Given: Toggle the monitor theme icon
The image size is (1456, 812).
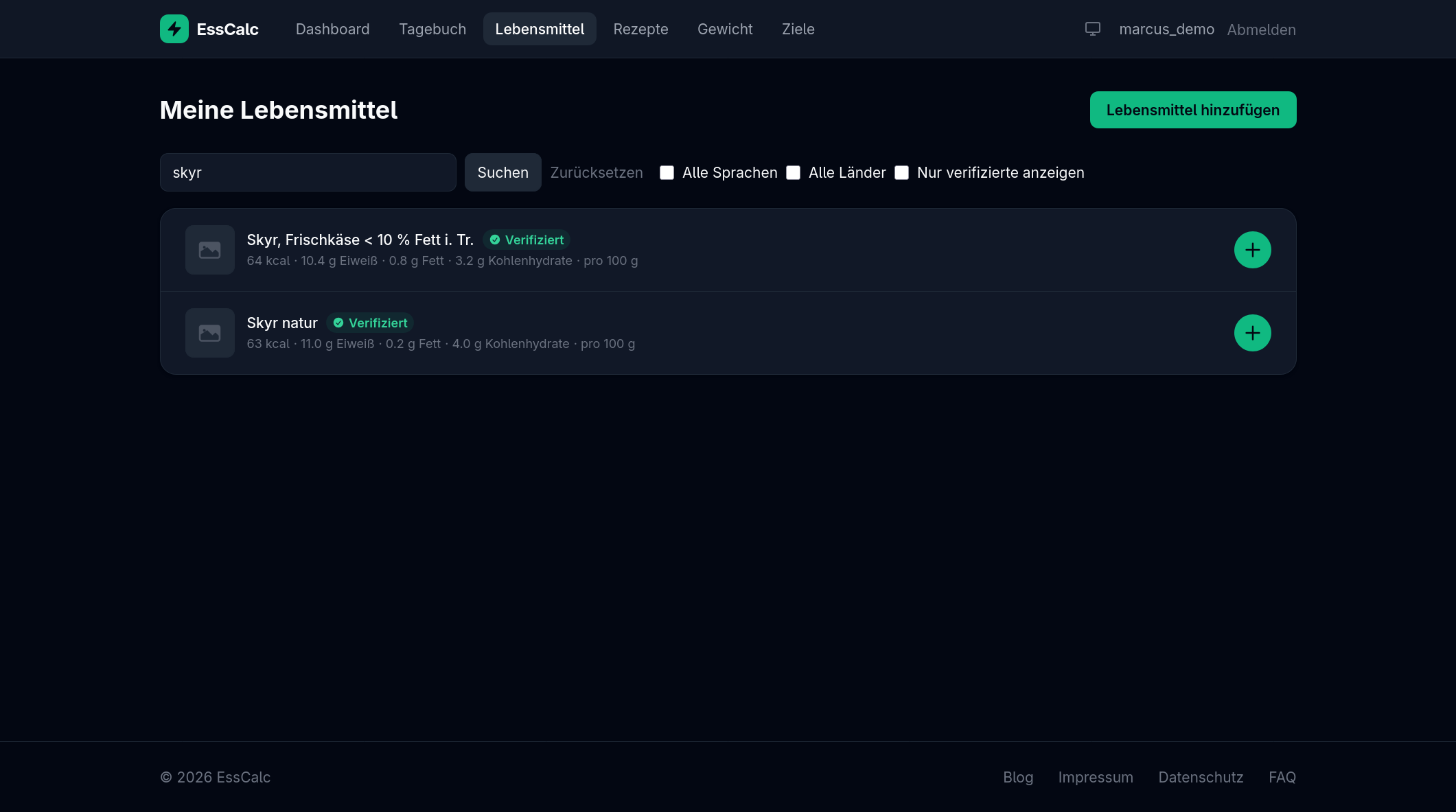Looking at the screenshot, I should (x=1093, y=29).
